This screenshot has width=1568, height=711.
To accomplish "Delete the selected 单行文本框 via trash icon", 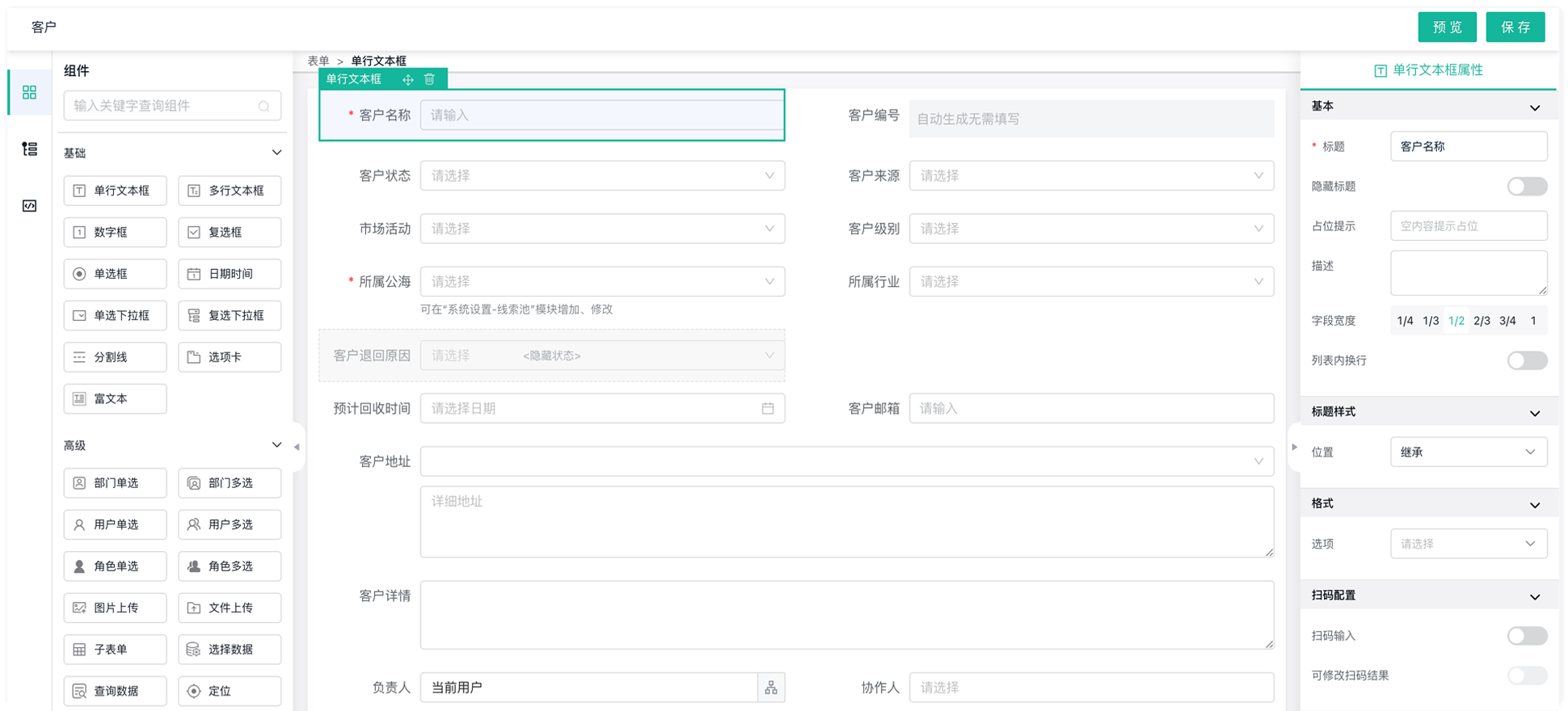I will tap(430, 79).
